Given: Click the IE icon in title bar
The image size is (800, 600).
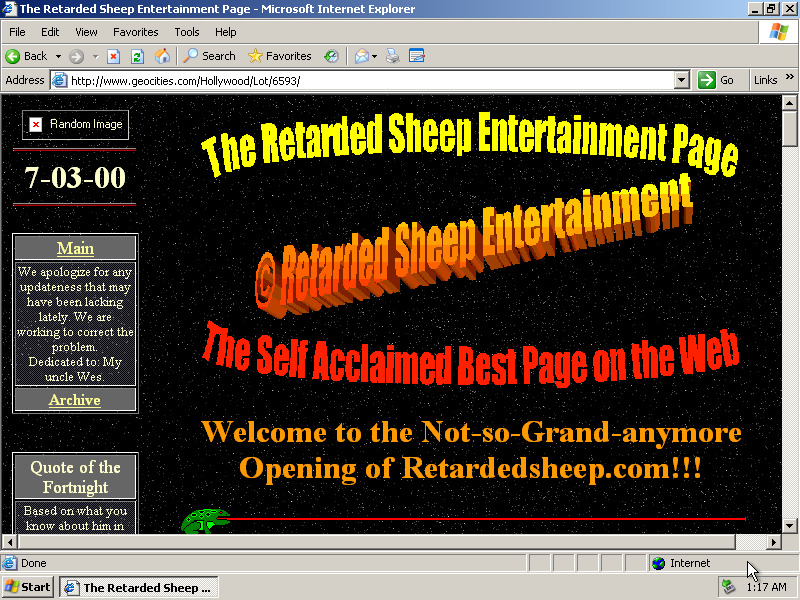Looking at the screenshot, I should pos(9,9).
